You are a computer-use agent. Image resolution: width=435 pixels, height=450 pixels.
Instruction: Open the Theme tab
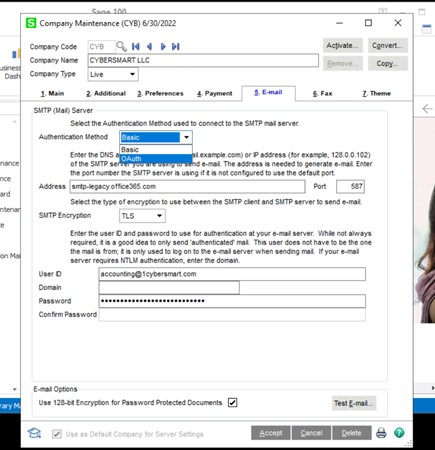coord(376,93)
